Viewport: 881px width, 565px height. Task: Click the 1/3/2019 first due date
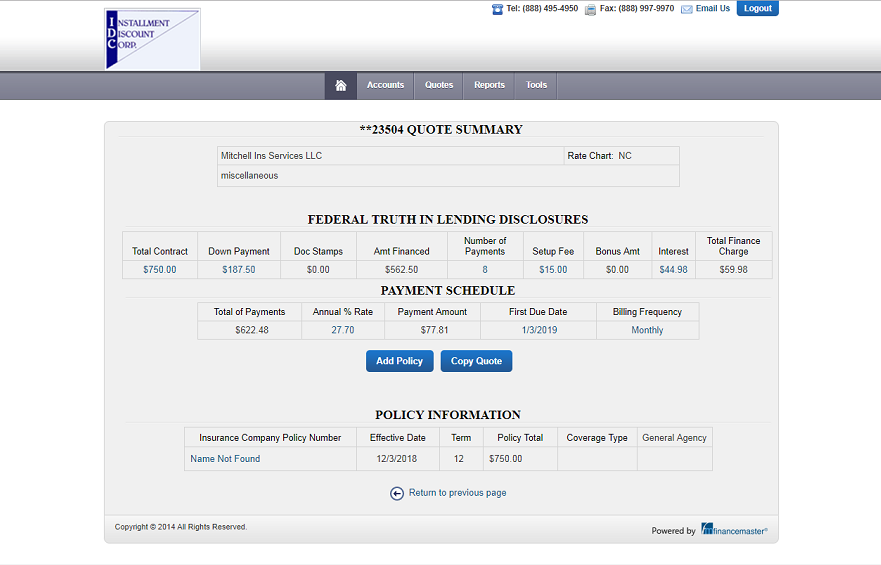click(x=537, y=330)
